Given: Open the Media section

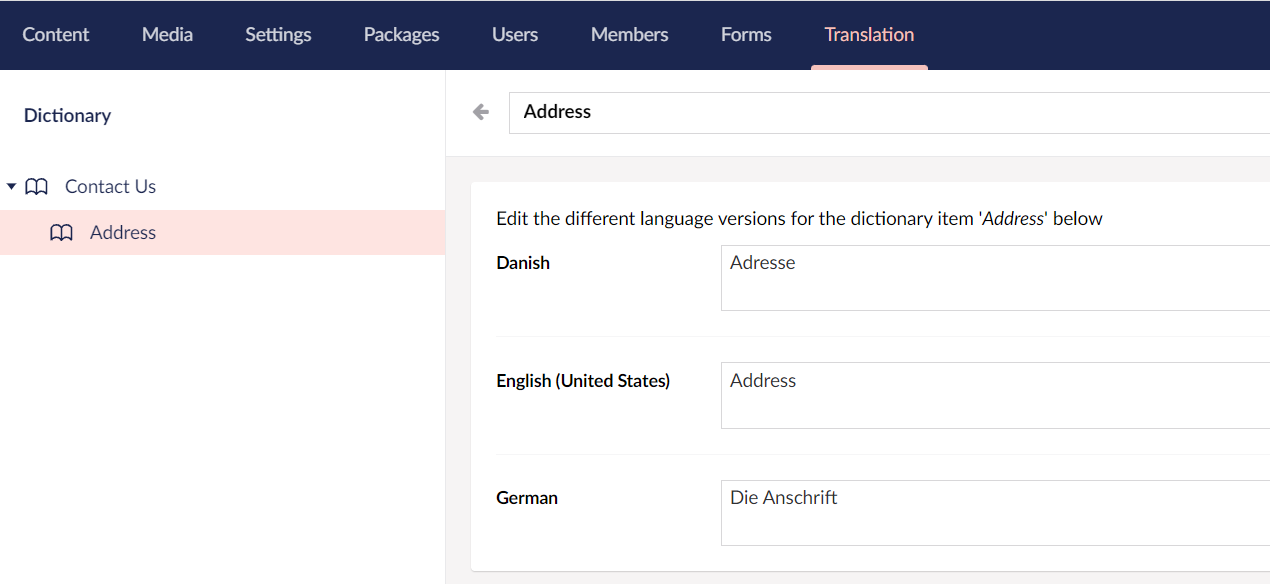Looking at the screenshot, I should pyautogui.click(x=167, y=35).
